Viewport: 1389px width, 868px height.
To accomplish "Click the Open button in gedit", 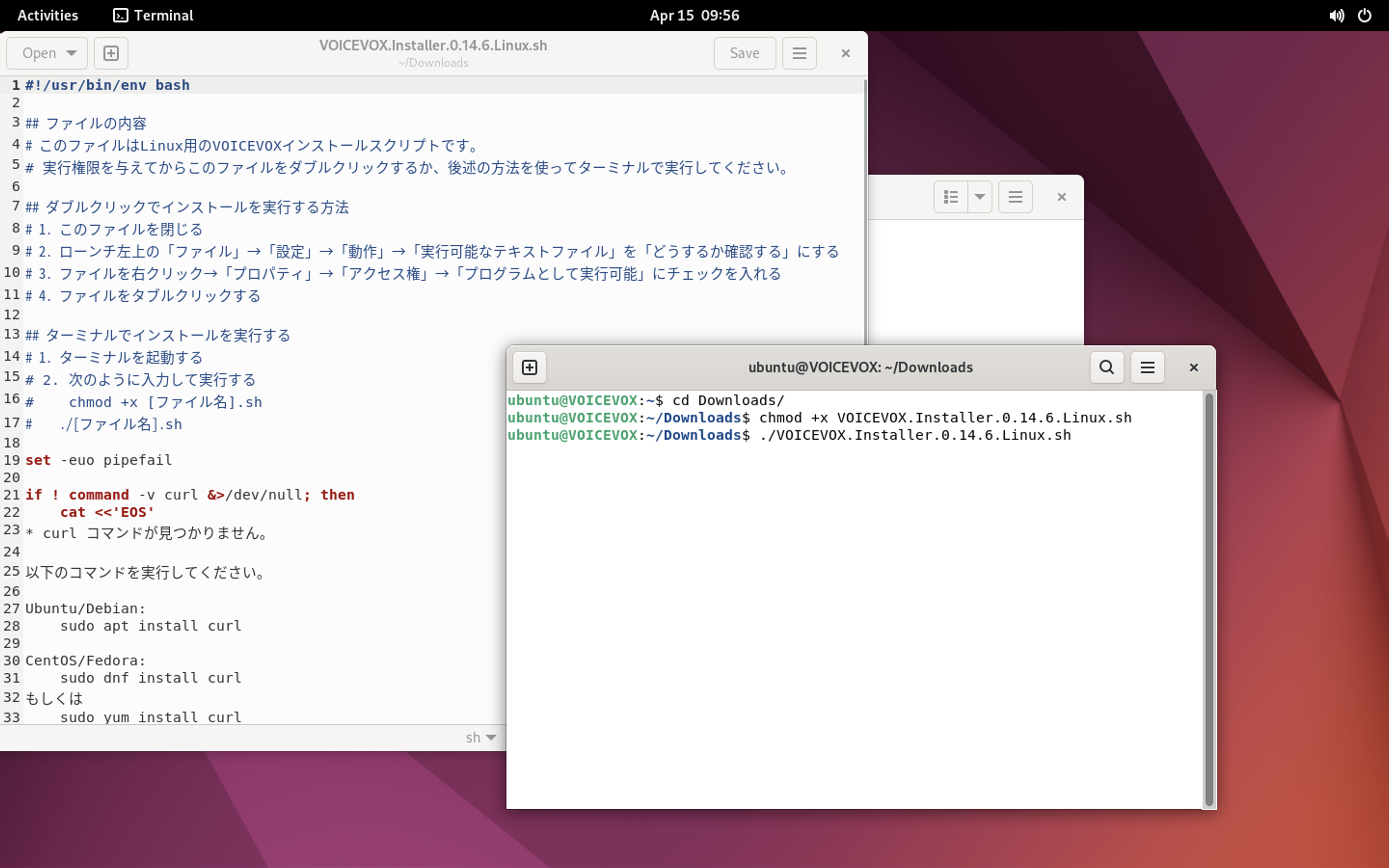I will 39,53.
